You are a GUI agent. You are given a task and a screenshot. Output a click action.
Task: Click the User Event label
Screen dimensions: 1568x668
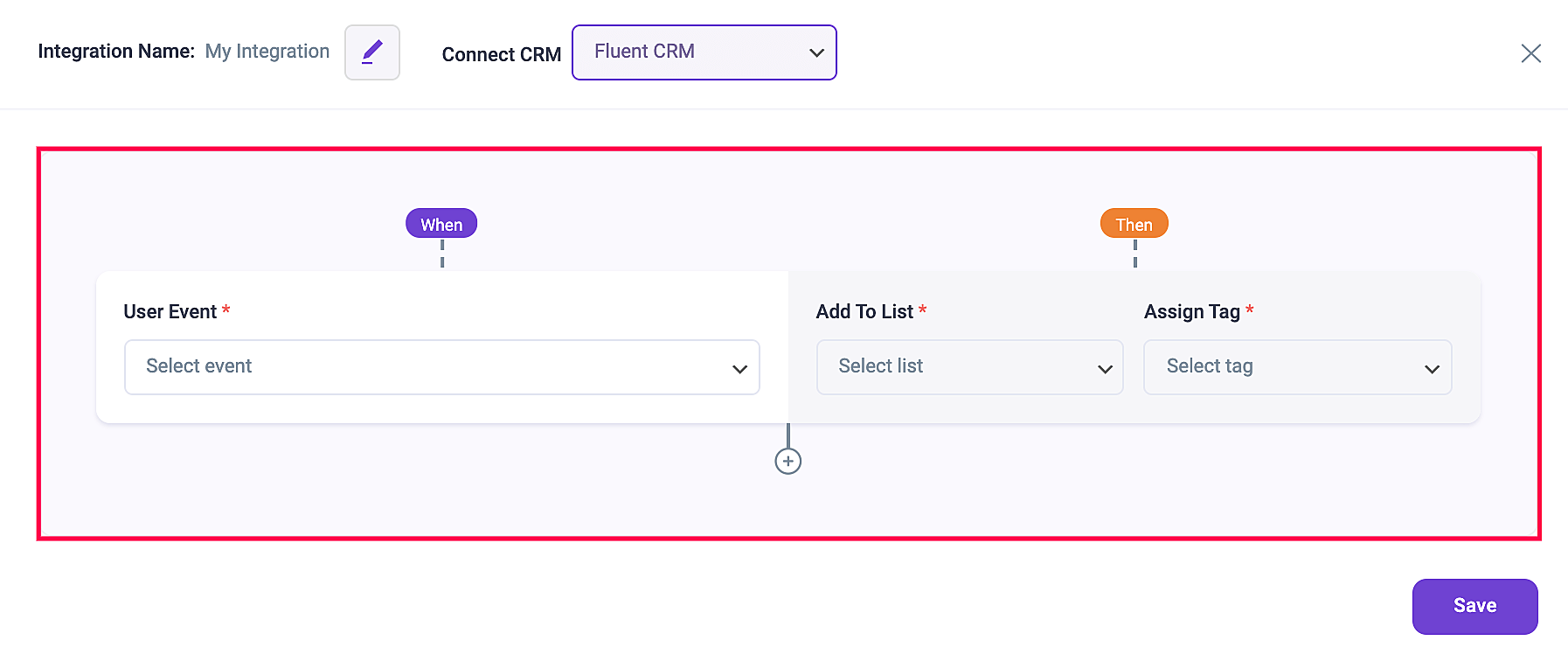170,311
